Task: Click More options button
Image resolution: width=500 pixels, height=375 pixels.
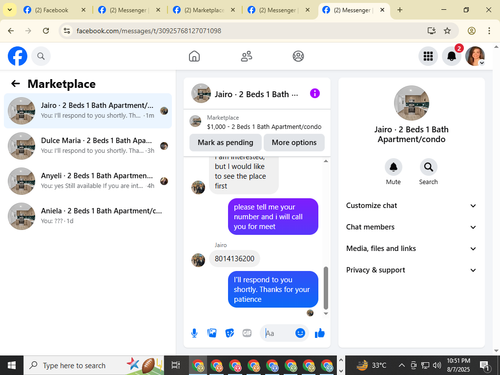Action: tap(294, 142)
